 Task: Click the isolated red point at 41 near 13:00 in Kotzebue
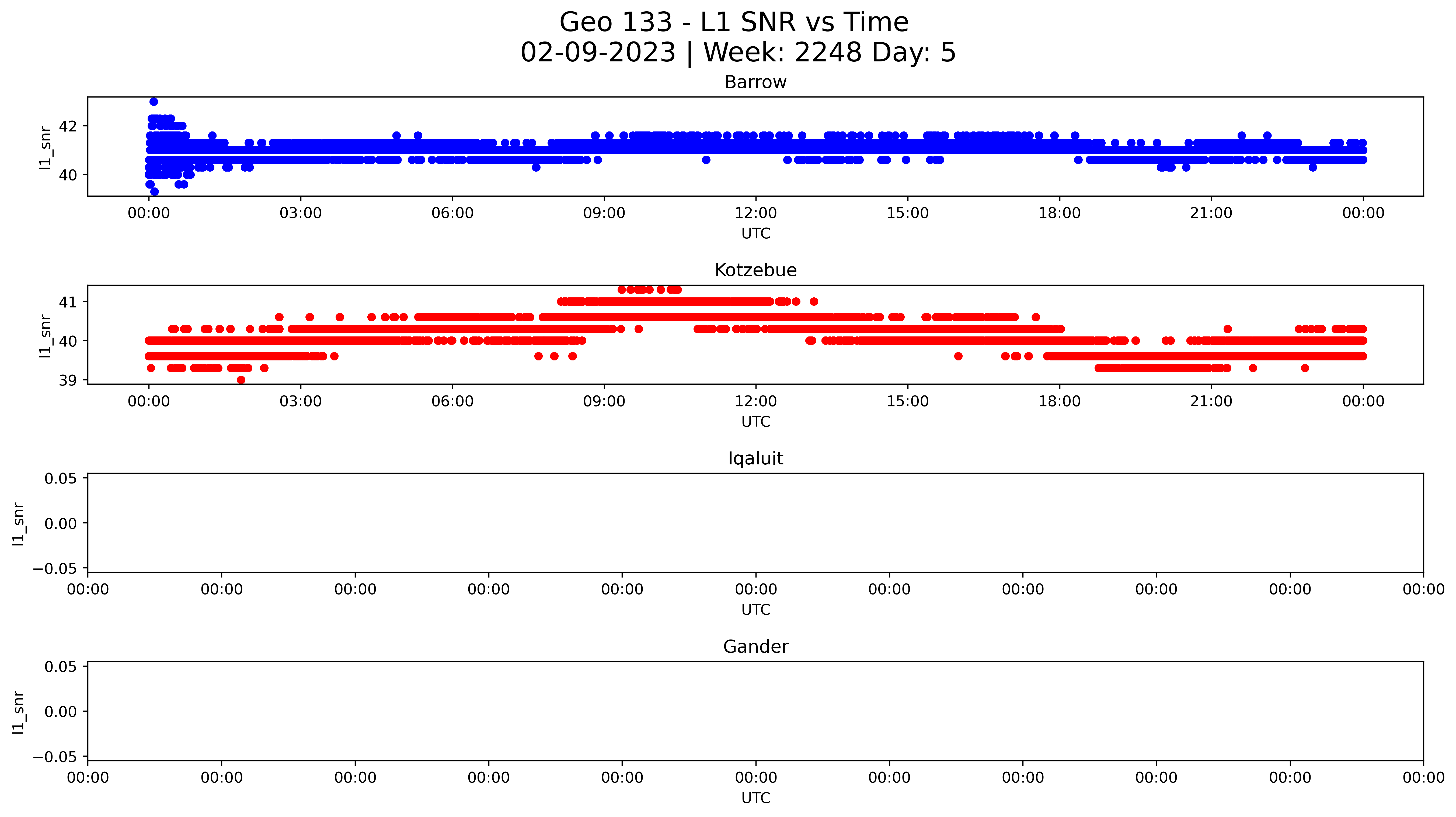[x=814, y=302]
